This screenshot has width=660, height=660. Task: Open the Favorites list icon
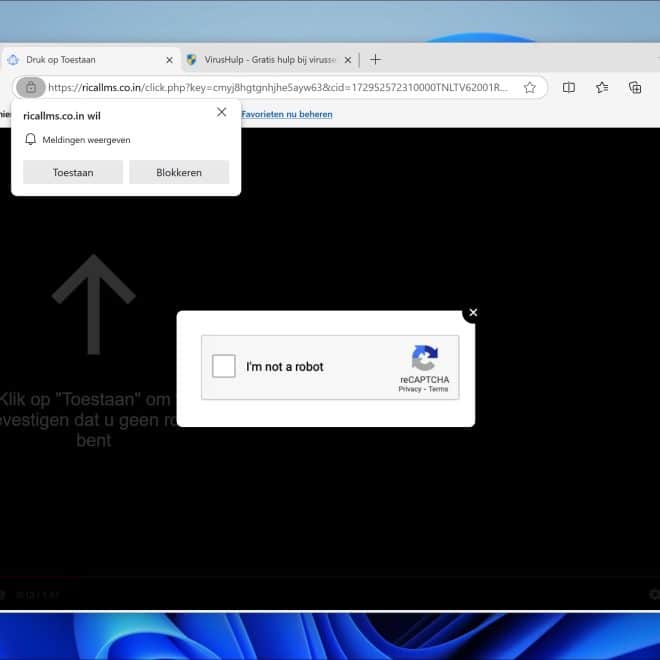coord(602,88)
